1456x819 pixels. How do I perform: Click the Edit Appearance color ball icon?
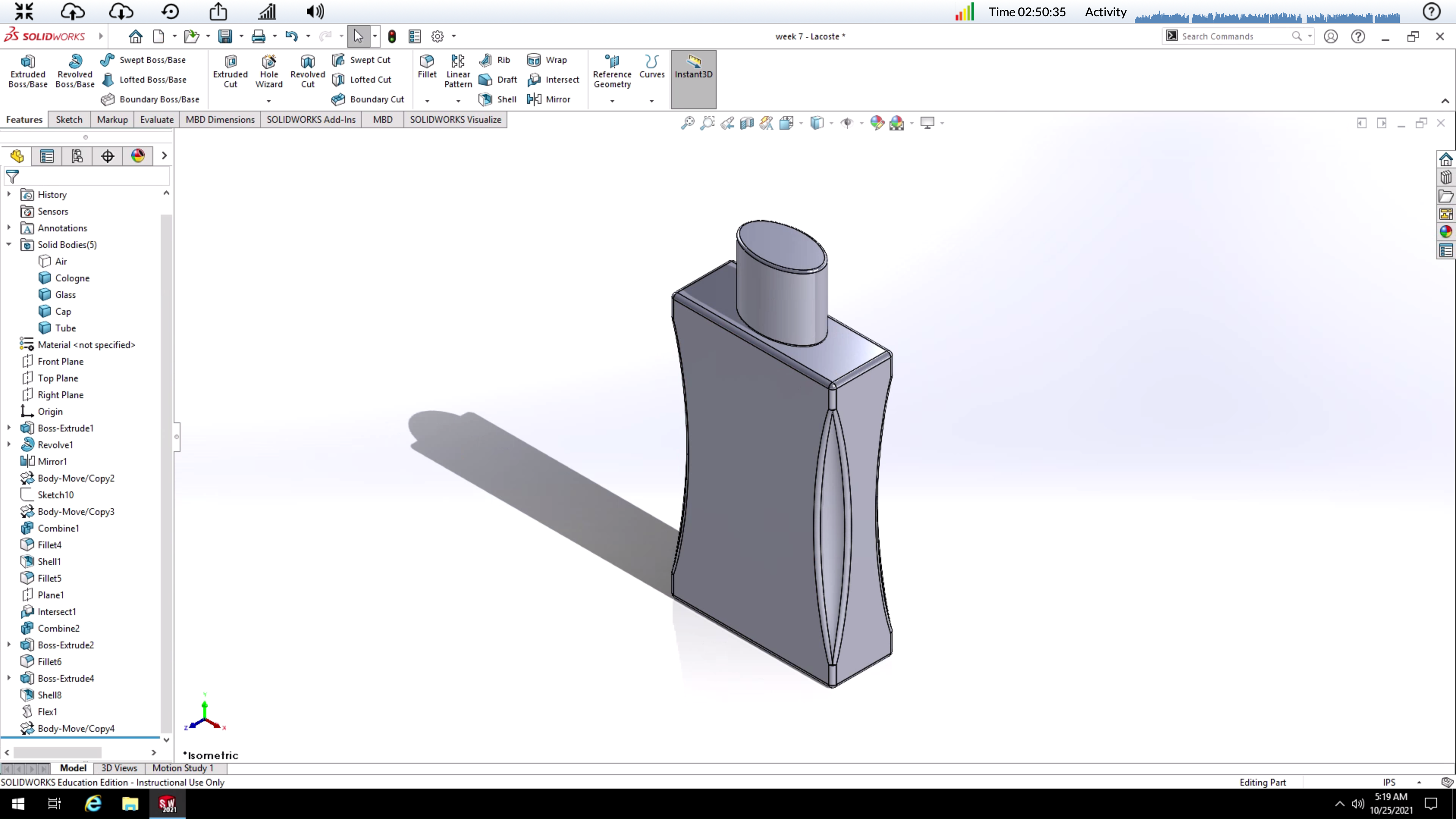click(877, 122)
